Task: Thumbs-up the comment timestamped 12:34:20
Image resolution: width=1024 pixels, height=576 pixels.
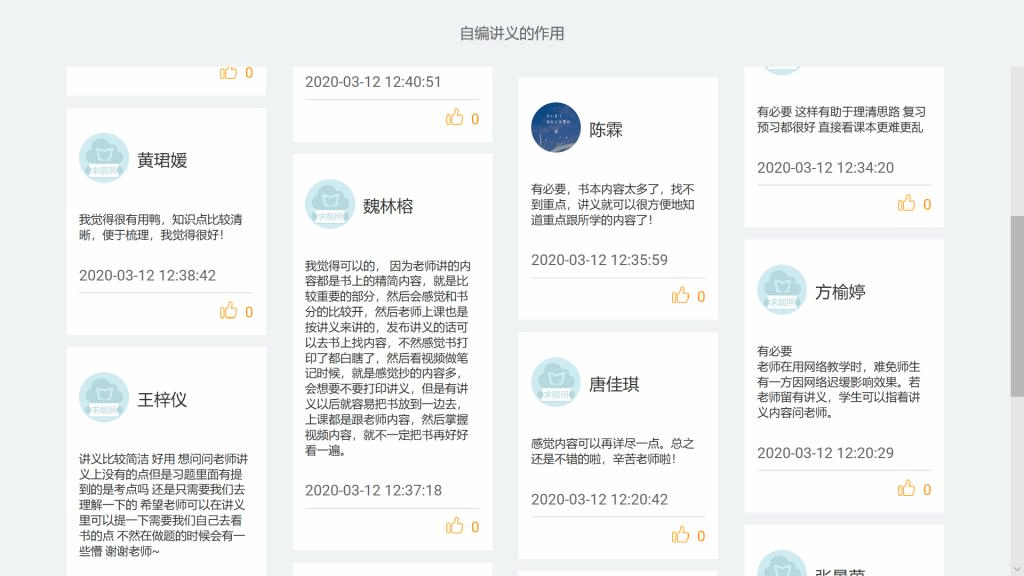Action: click(x=908, y=203)
